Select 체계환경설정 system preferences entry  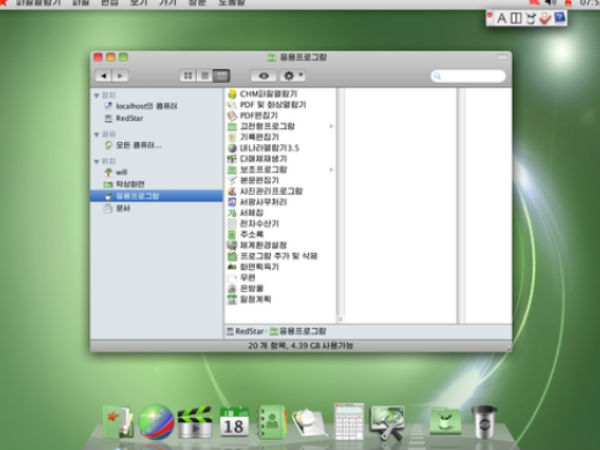[x=257, y=245]
